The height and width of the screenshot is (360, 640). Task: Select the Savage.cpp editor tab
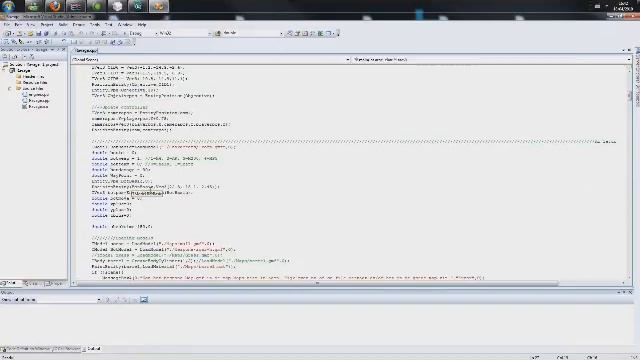[x=86, y=51]
